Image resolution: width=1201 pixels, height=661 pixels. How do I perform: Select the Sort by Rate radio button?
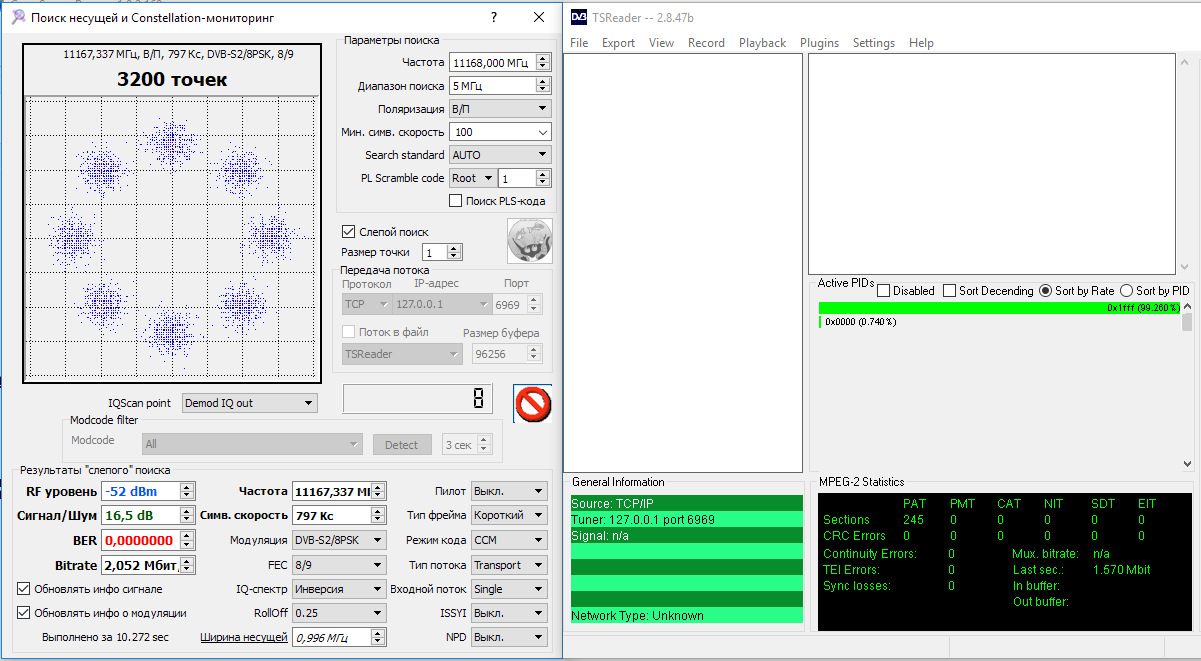1046,291
